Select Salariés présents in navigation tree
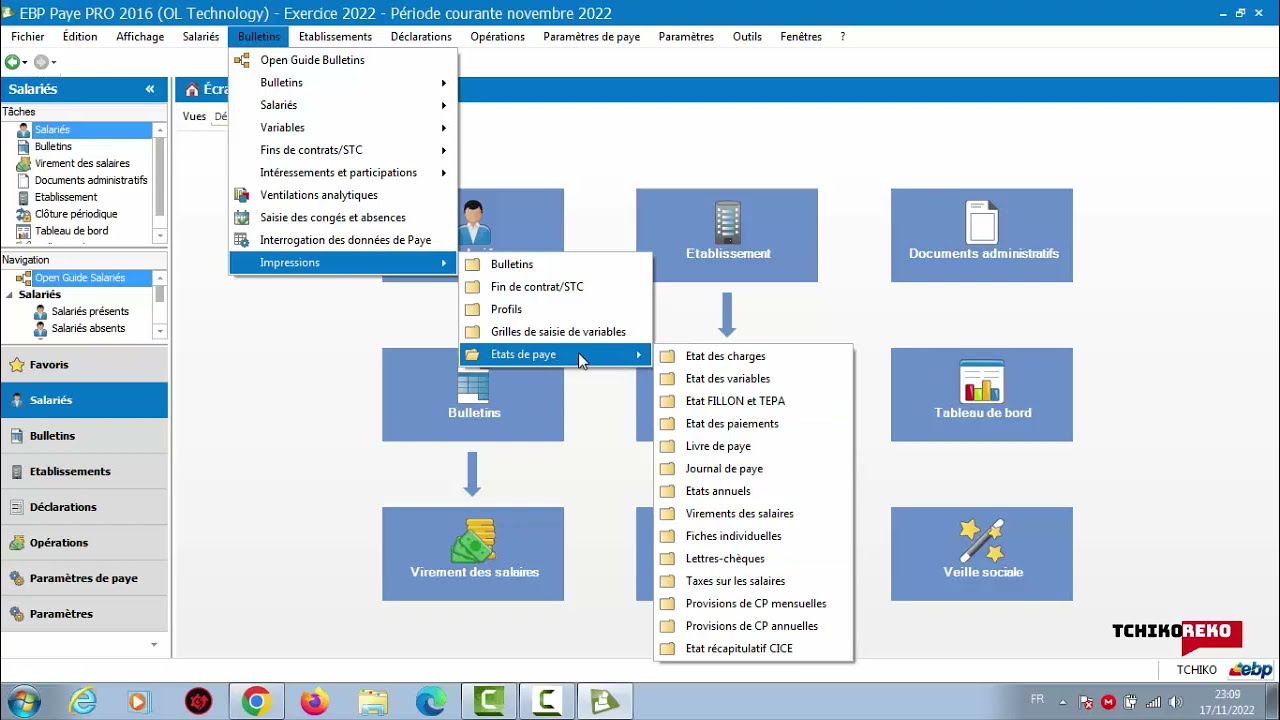Screen dimensions: 1280x720 (90, 312)
